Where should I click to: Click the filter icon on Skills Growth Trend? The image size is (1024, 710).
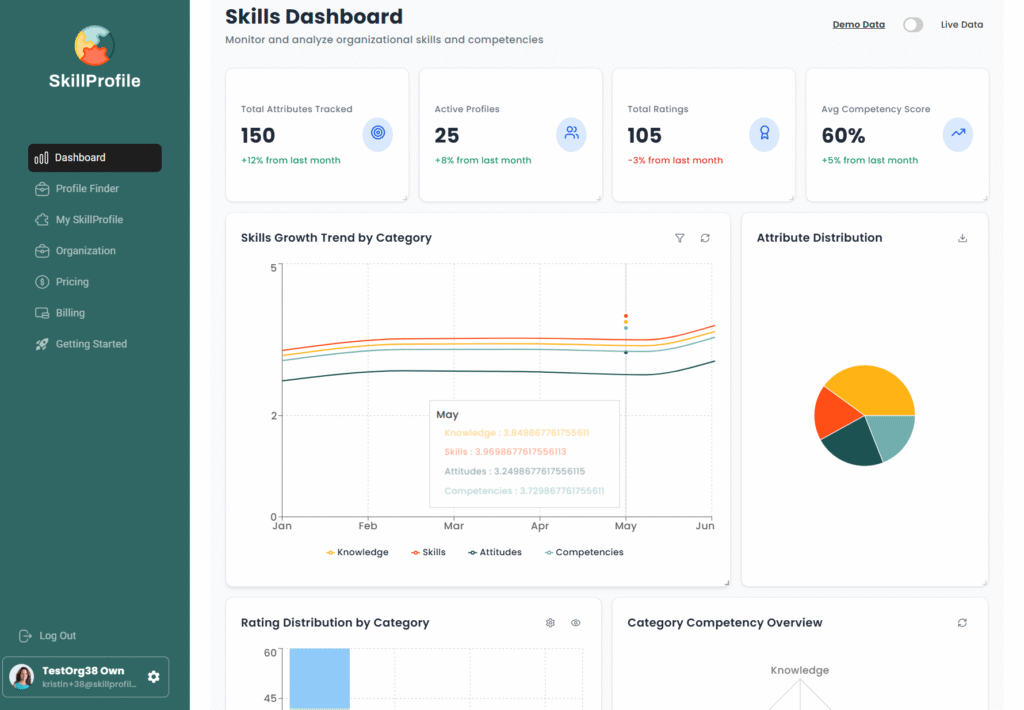point(680,238)
